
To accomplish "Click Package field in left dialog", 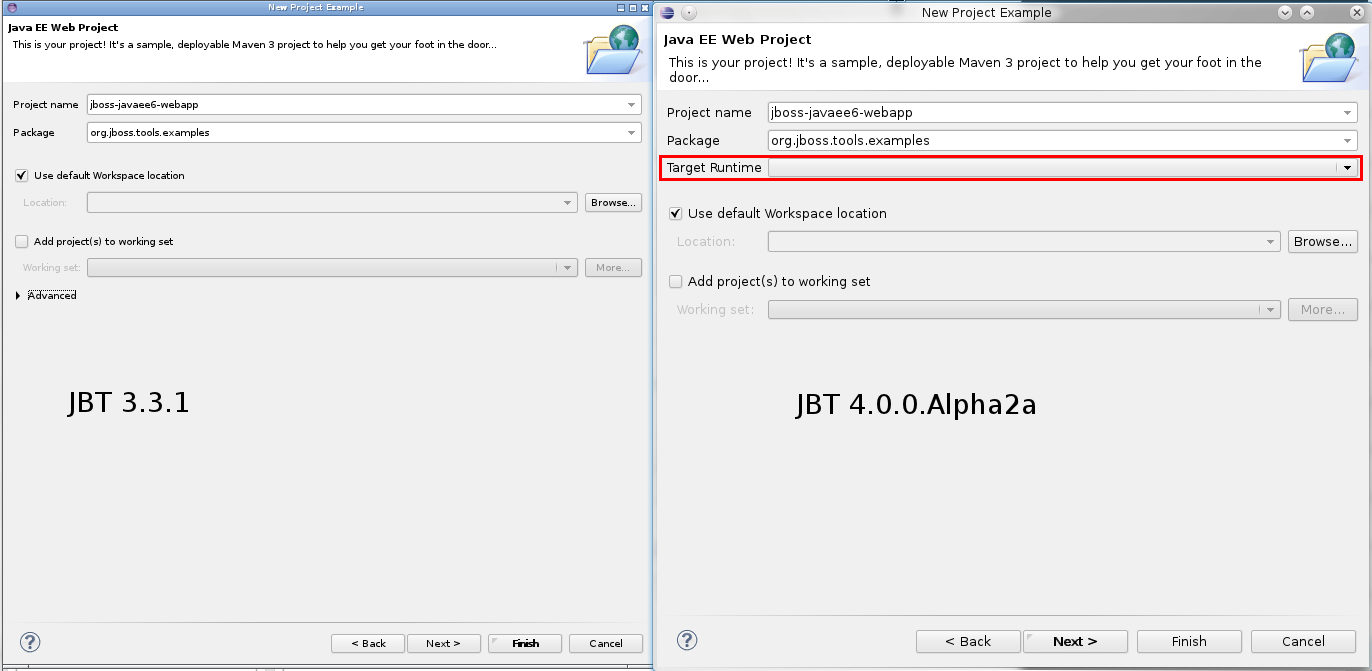I will pos(364,132).
